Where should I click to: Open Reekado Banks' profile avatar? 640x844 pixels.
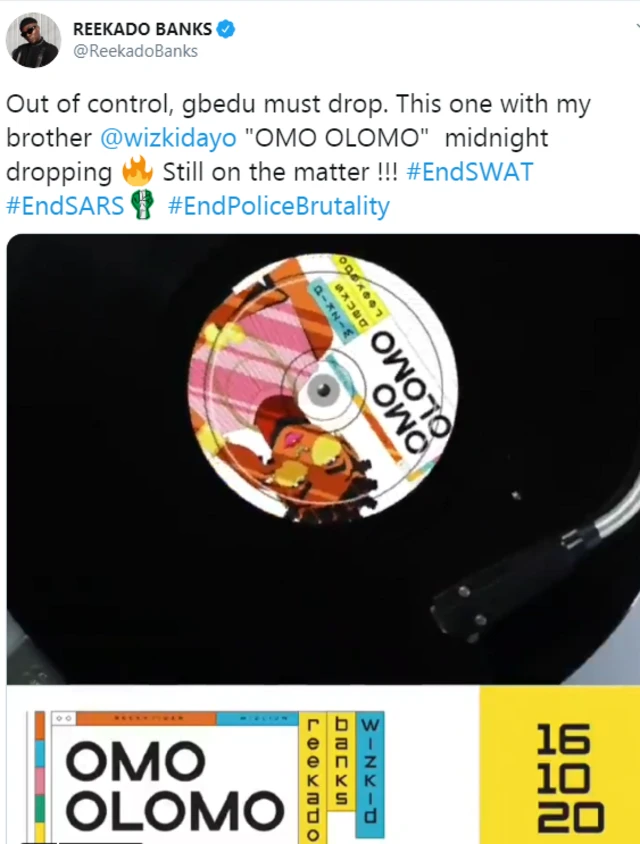[33, 40]
